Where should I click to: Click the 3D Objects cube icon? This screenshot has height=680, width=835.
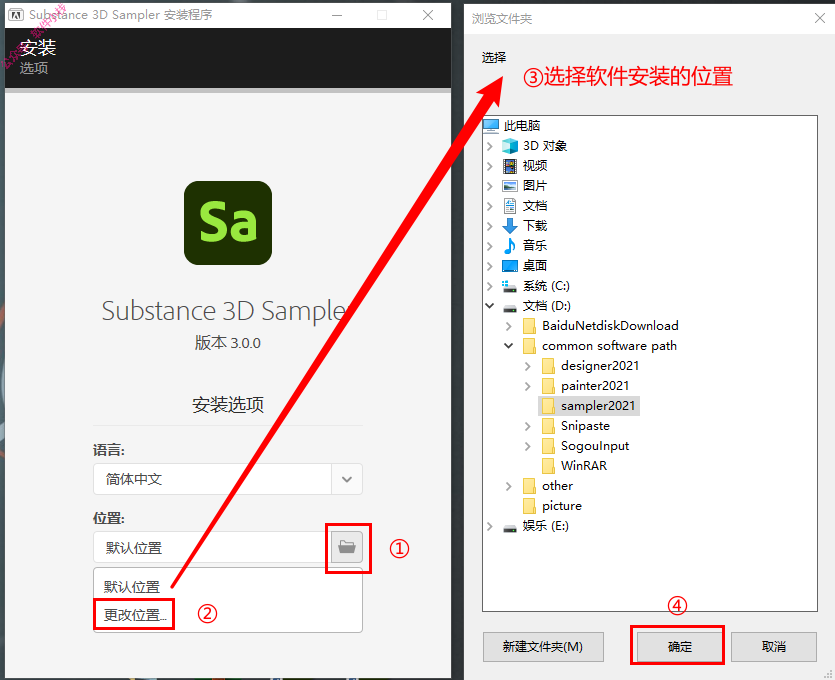point(510,146)
